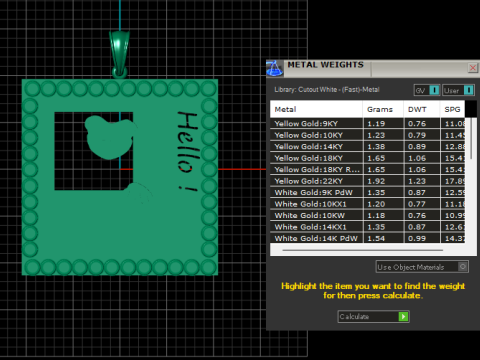Toggle the GV library switch
The image size is (480, 360).
click(x=427, y=90)
